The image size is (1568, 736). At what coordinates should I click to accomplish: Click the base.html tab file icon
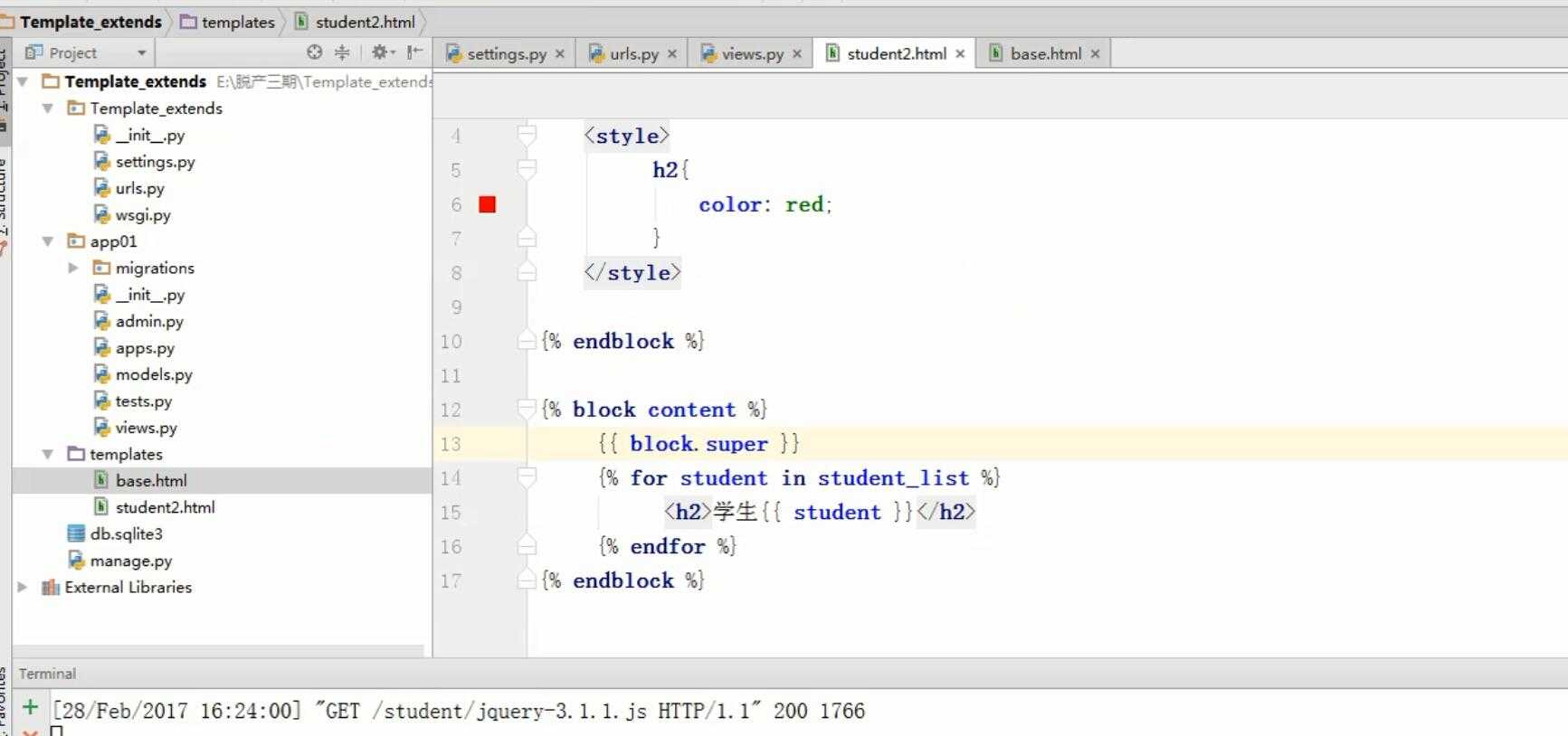[996, 53]
